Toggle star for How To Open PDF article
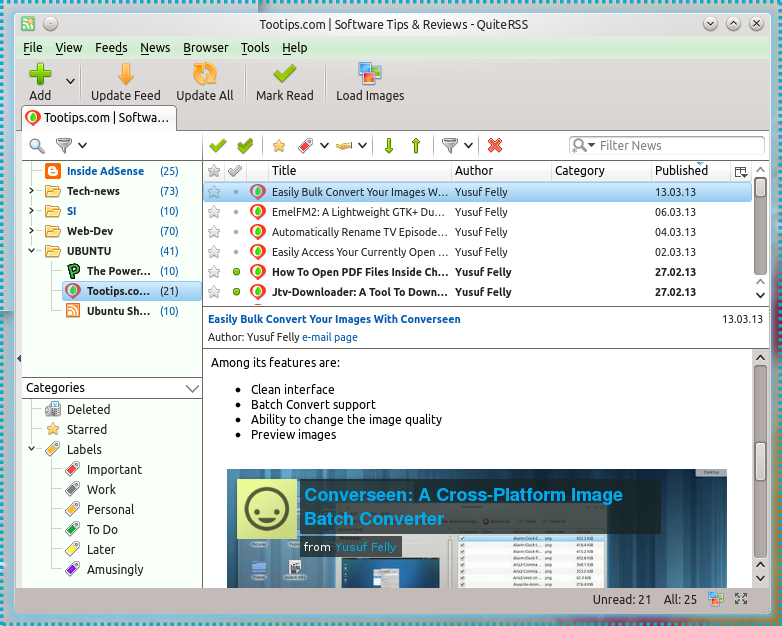The height and width of the screenshot is (626, 782). click(x=214, y=272)
